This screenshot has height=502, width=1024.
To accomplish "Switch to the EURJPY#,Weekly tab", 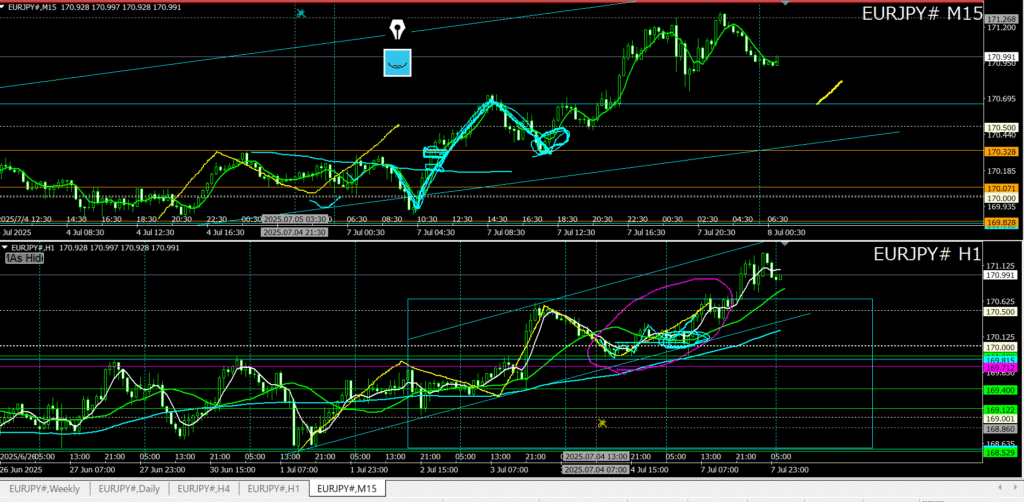I will pyautogui.click(x=46, y=489).
